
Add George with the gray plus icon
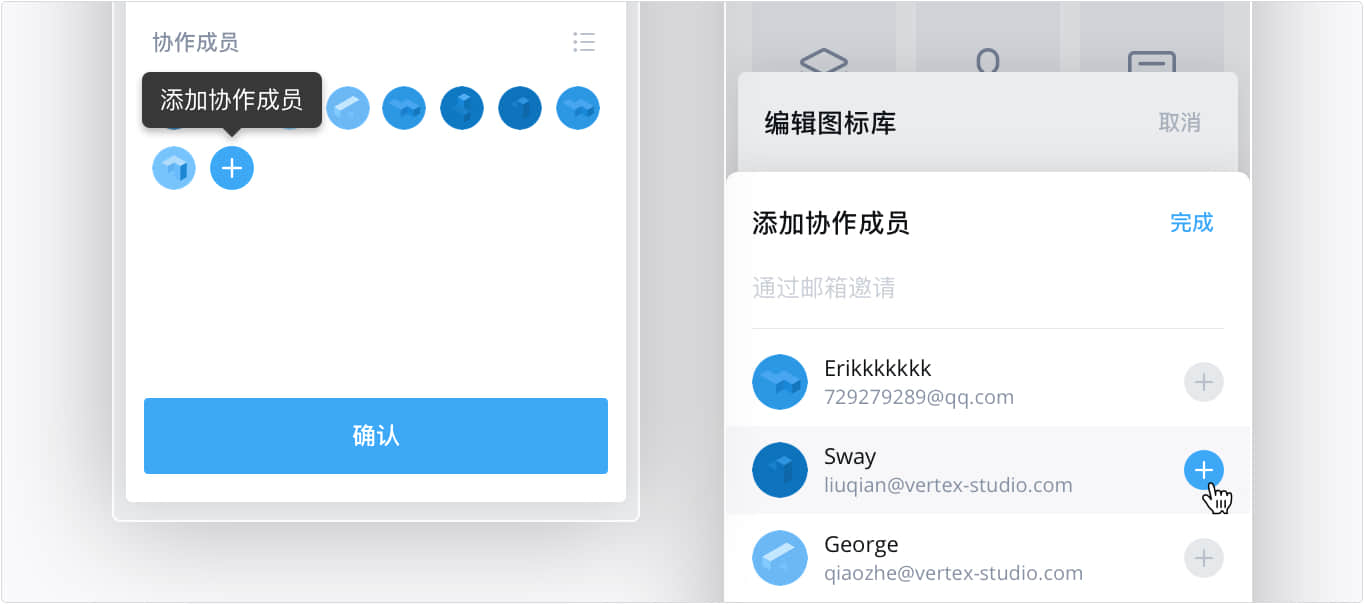(x=1204, y=557)
